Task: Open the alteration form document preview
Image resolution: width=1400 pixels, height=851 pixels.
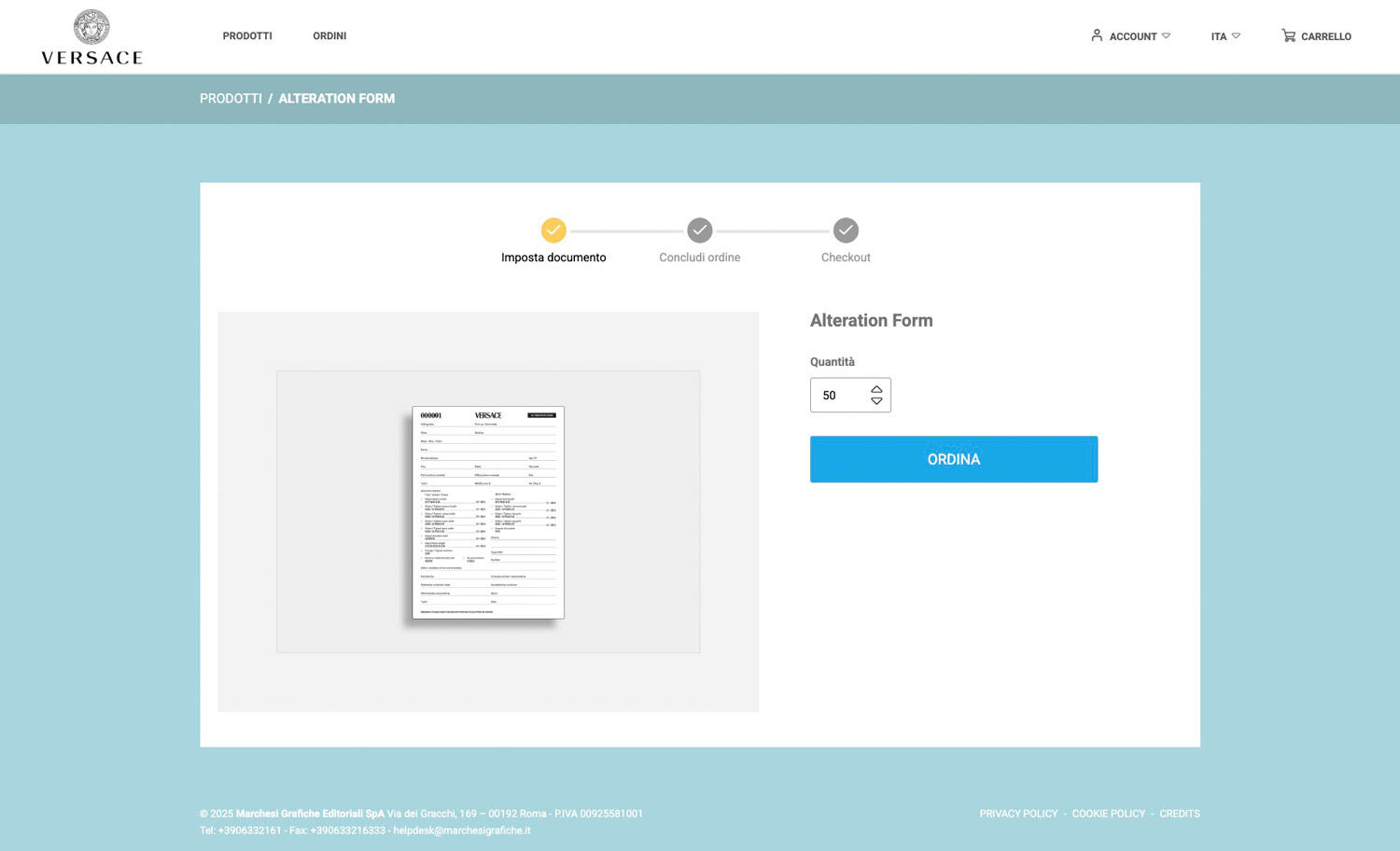Action: 488,512
